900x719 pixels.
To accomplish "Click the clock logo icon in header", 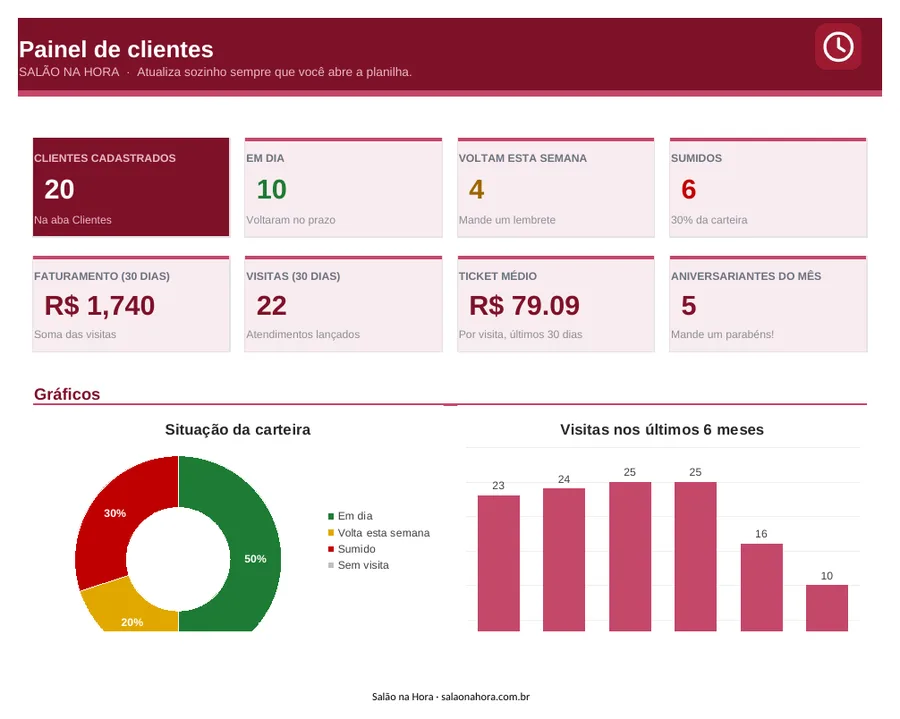I will tap(838, 46).
